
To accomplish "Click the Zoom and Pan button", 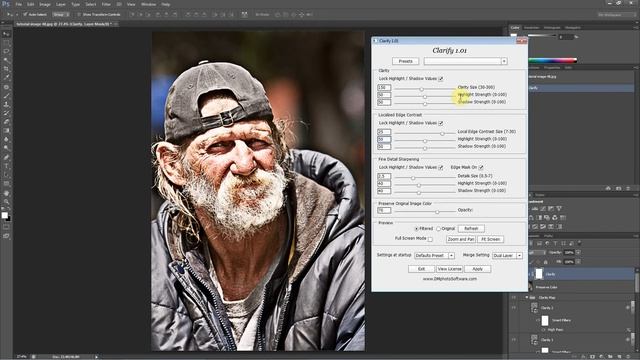I will (461, 239).
